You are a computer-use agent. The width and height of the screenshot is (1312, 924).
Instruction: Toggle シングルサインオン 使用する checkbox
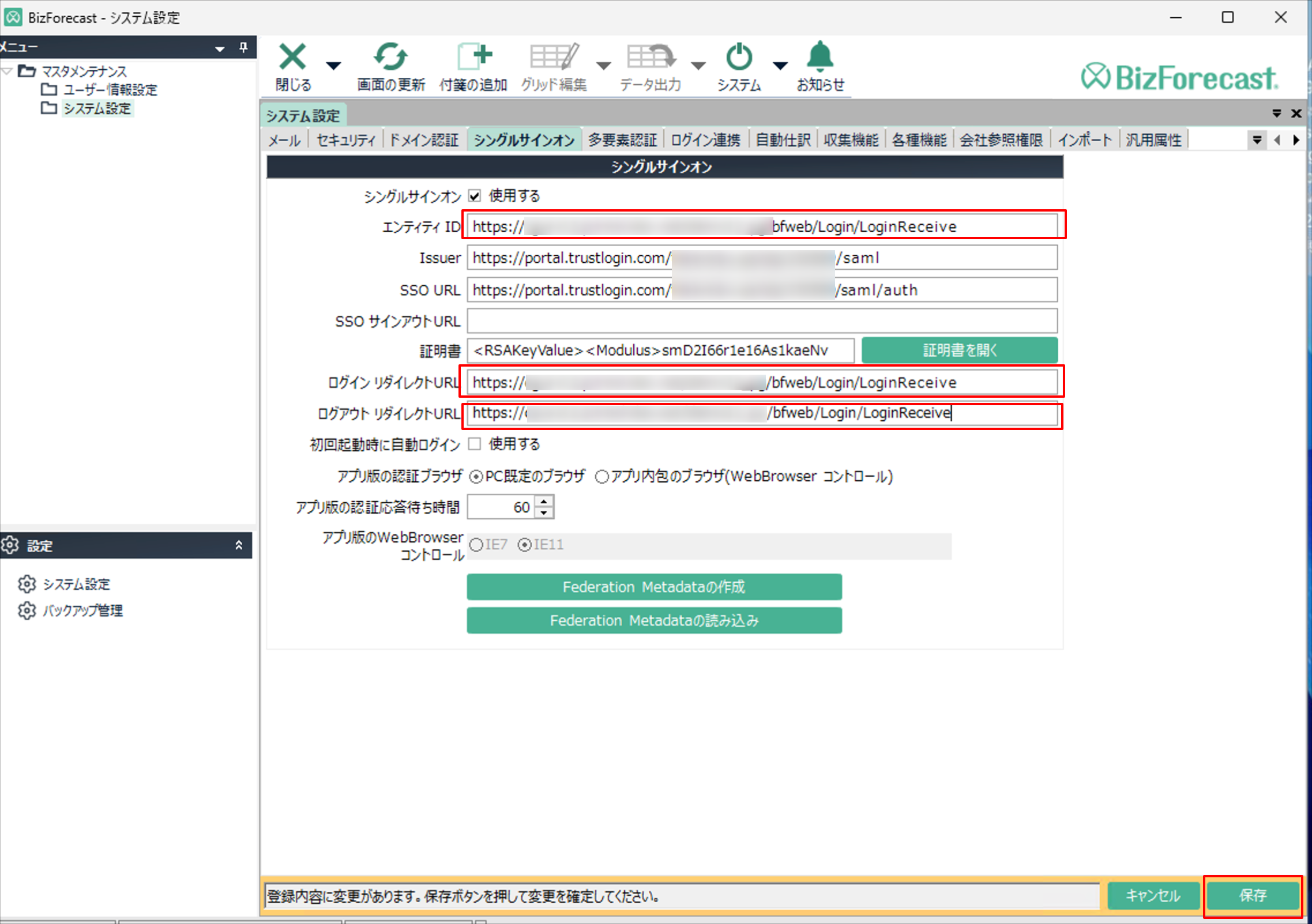point(474,196)
